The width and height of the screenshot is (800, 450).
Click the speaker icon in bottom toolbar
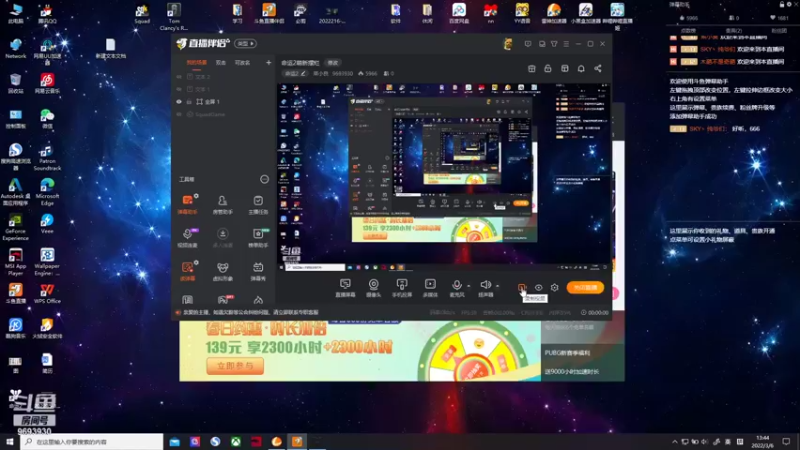coord(485,285)
